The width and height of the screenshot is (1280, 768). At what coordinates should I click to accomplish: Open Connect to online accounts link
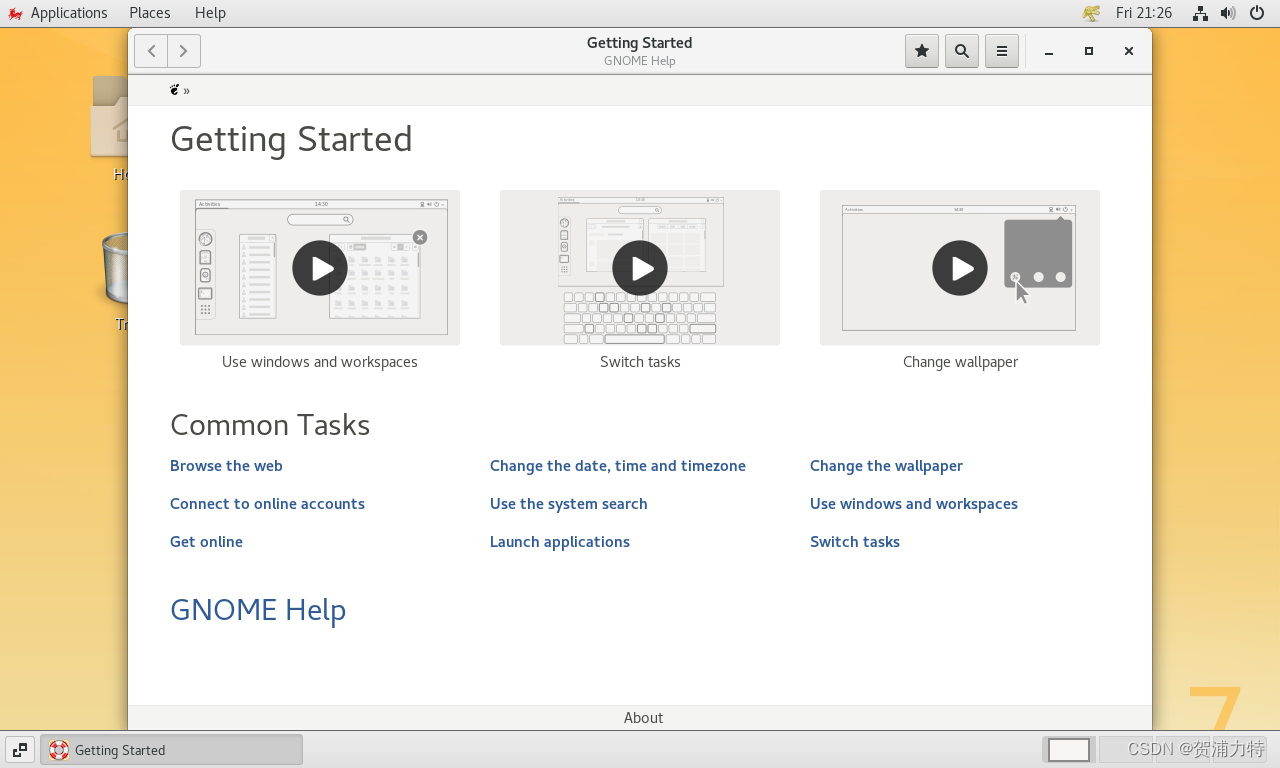(267, 504)
